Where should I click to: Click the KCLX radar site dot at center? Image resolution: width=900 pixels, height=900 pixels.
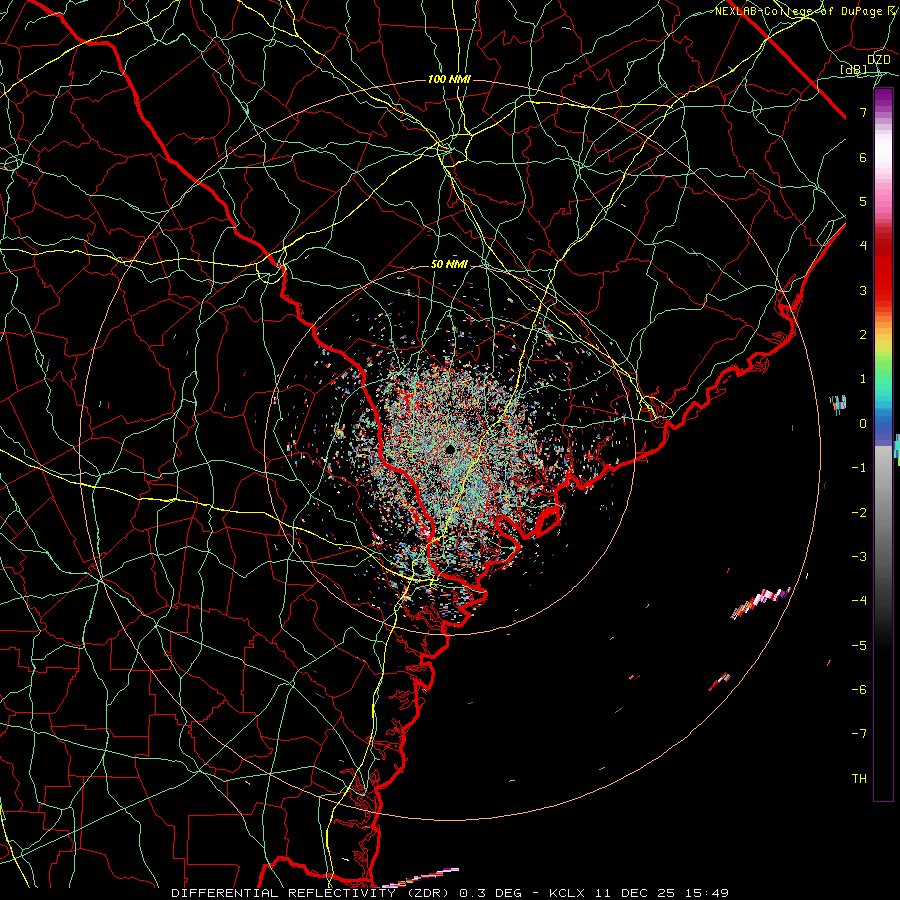[x=450, y=449]
